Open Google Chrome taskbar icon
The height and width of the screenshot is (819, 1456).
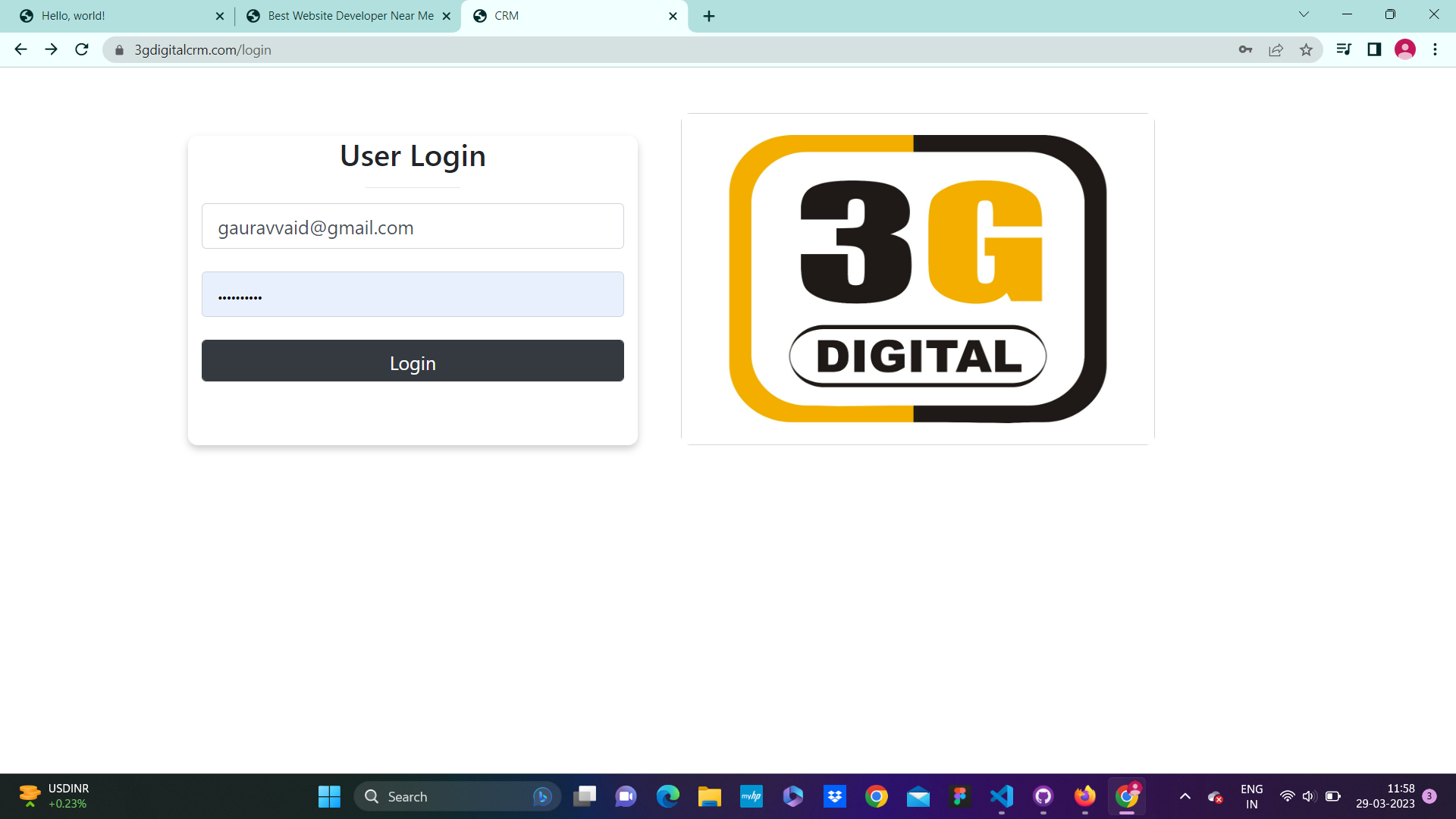[x=876, y=796]
